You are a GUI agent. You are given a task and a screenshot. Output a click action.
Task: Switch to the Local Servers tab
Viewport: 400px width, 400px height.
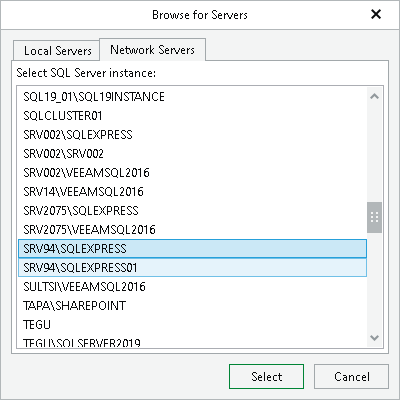pyautogui.click(x=56, y=51)
